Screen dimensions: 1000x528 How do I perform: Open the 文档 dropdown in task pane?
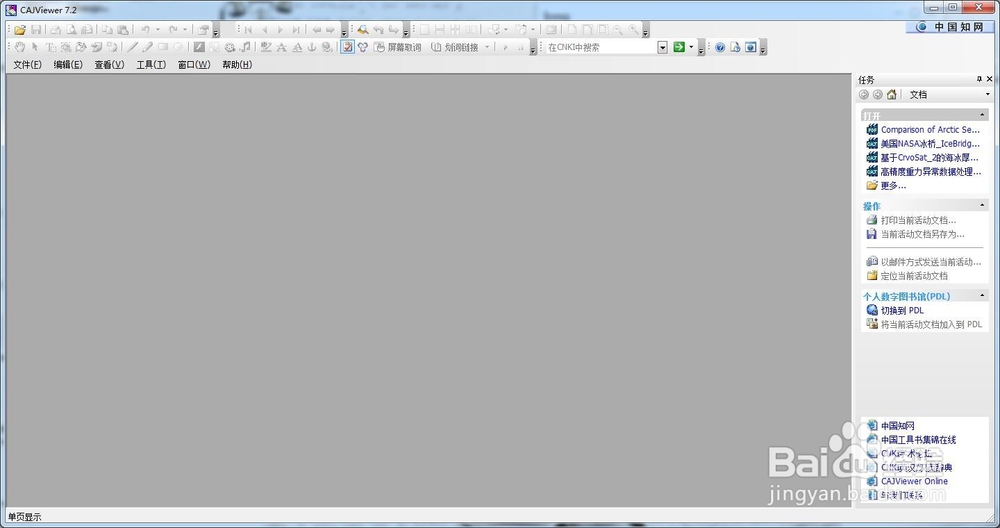tap(988, 94)
